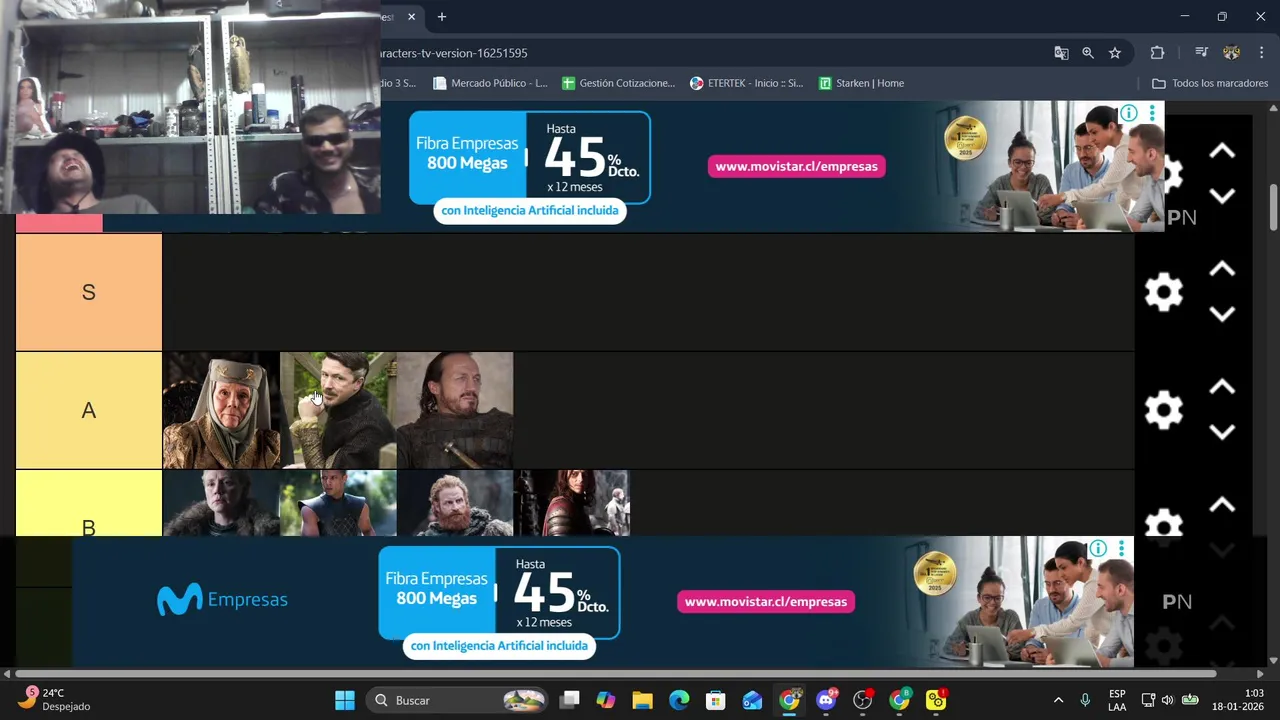This screenshot has width=1280, height=720.
Task: Move the top tier row up
Action: 1222,151
